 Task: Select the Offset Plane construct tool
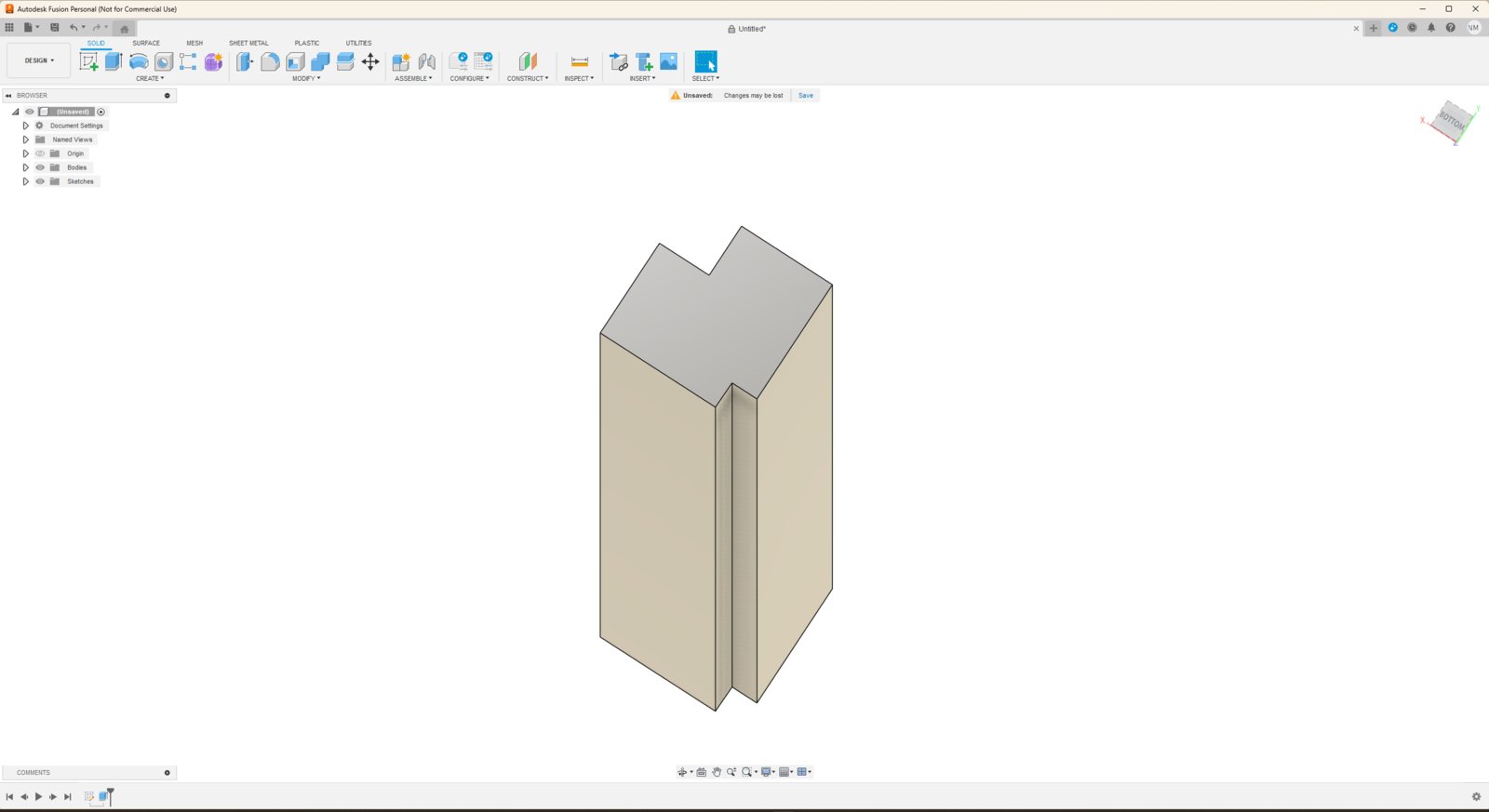[528, 61]
